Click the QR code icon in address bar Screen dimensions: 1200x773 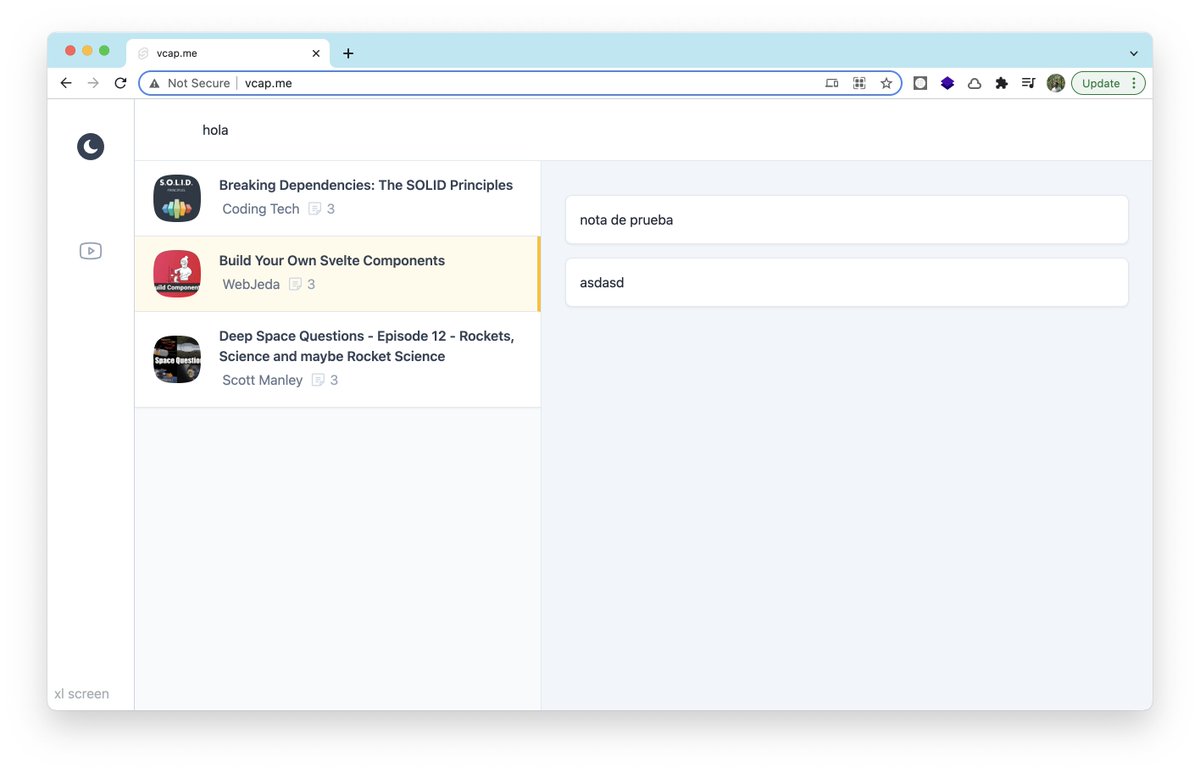pos(859,83)
